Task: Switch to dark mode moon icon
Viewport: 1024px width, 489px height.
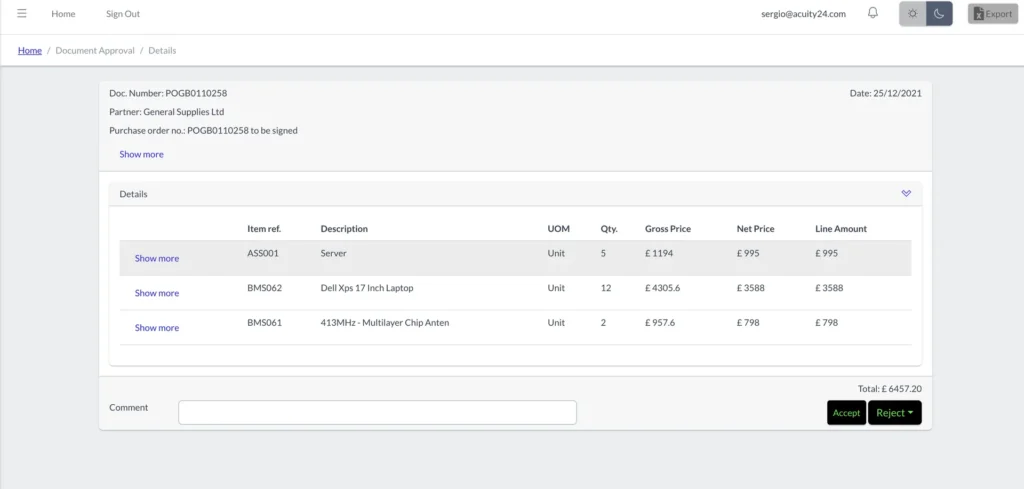Action: [939, 14]
